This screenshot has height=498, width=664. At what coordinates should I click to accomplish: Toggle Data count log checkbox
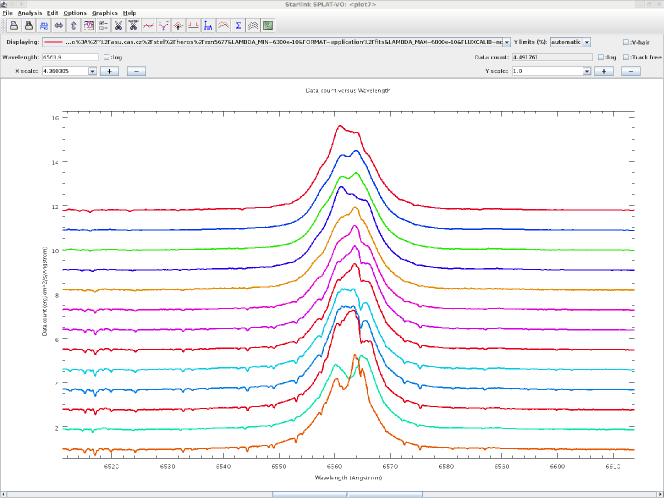(x=600, y=57)
